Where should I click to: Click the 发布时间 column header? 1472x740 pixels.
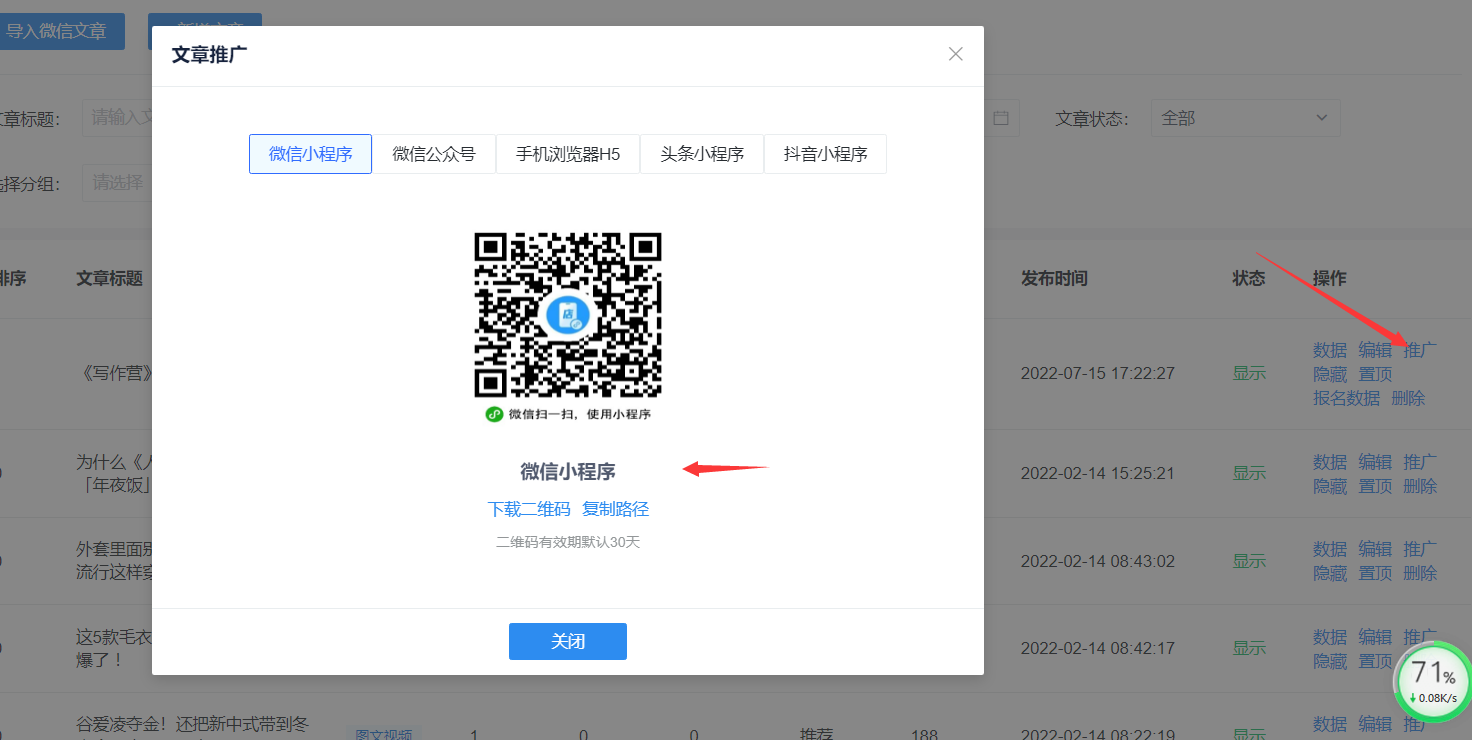tap(1054, 278)
